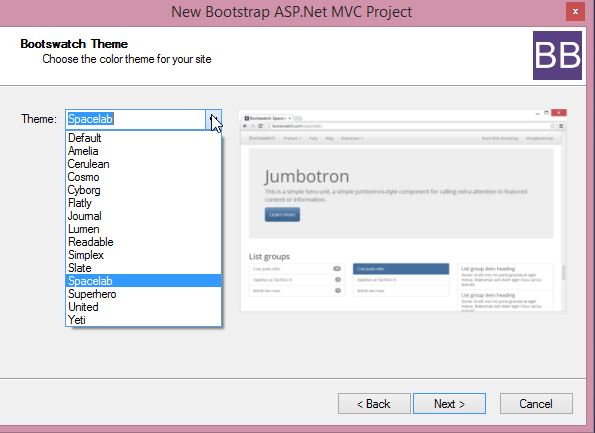Select the Journal theme entry

[x=143, y=216]
